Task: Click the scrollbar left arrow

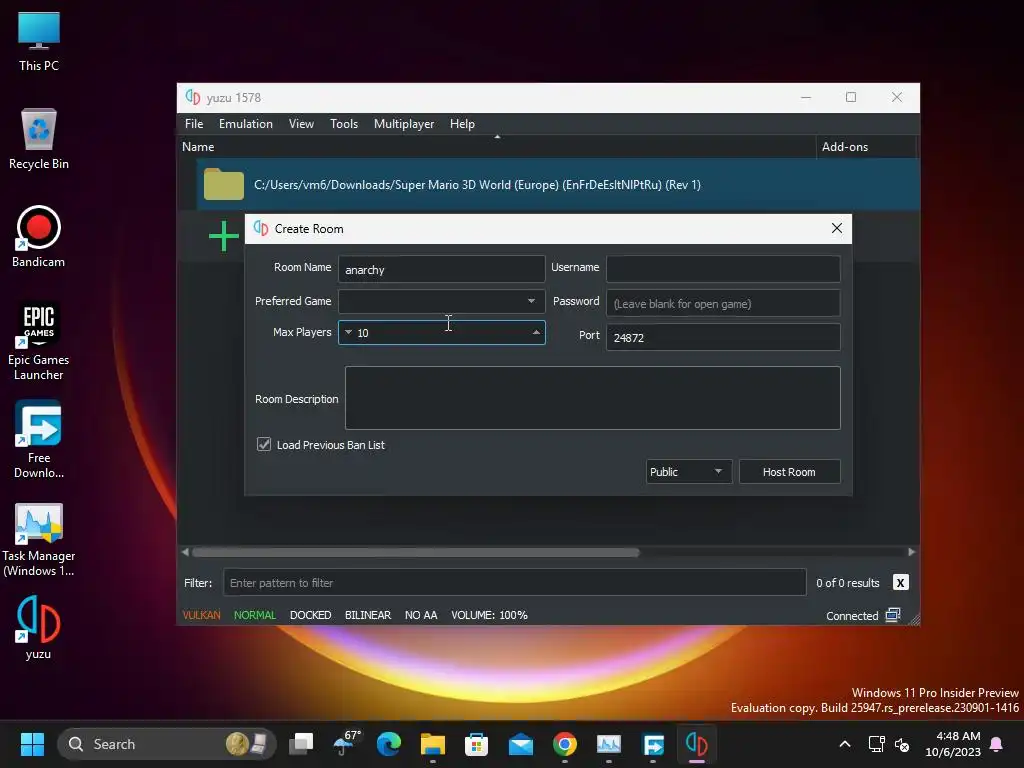Action: [185, 552]
